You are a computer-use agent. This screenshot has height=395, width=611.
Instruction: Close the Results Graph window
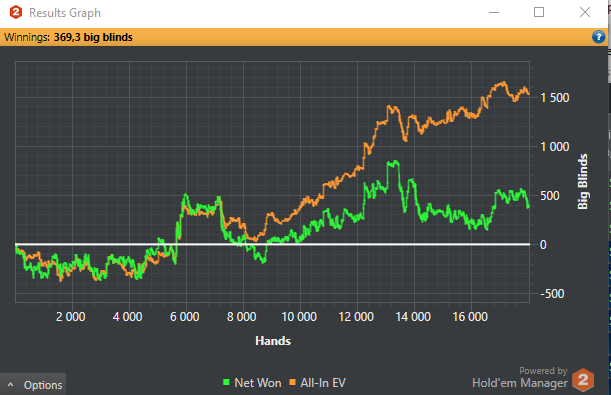click(585, 12)
